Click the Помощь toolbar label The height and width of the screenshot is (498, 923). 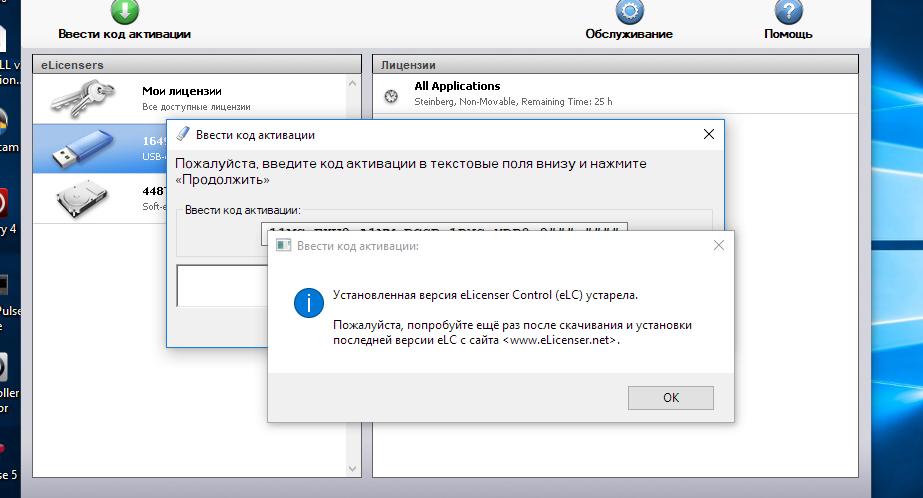tap(788, 34)
